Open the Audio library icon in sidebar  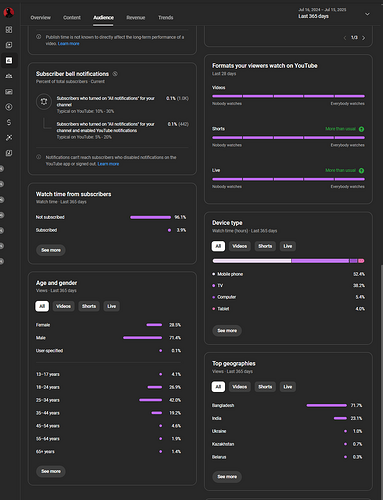tap(9, 153)
